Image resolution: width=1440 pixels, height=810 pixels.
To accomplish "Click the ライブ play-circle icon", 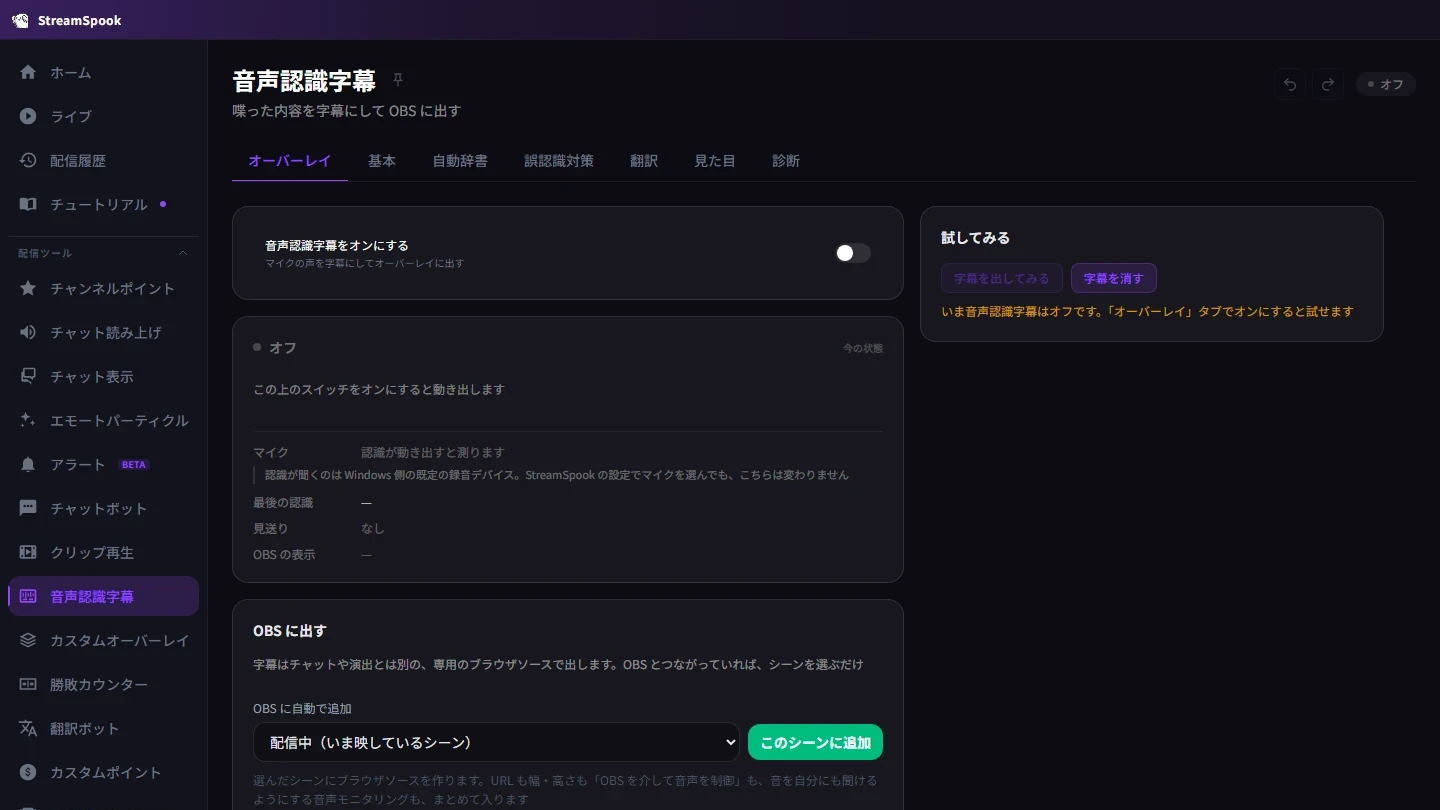I will [x=28, y=116].
